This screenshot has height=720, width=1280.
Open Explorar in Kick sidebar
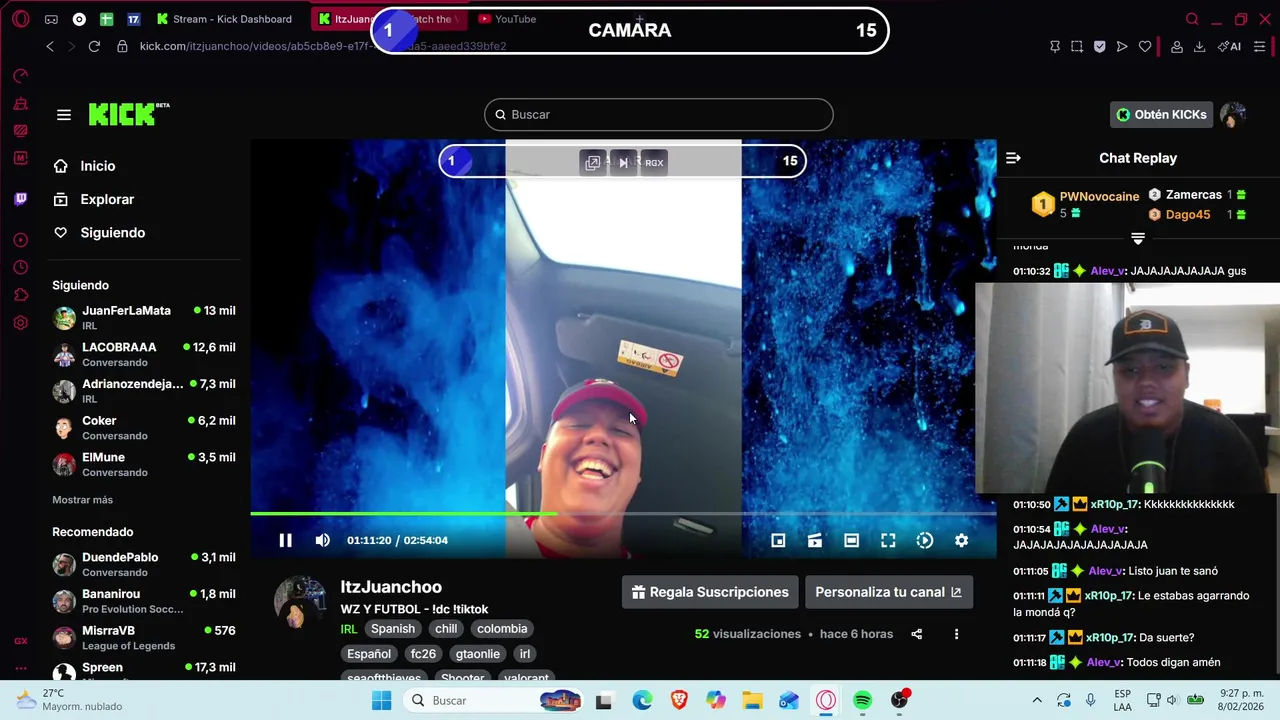pos(93,199)
